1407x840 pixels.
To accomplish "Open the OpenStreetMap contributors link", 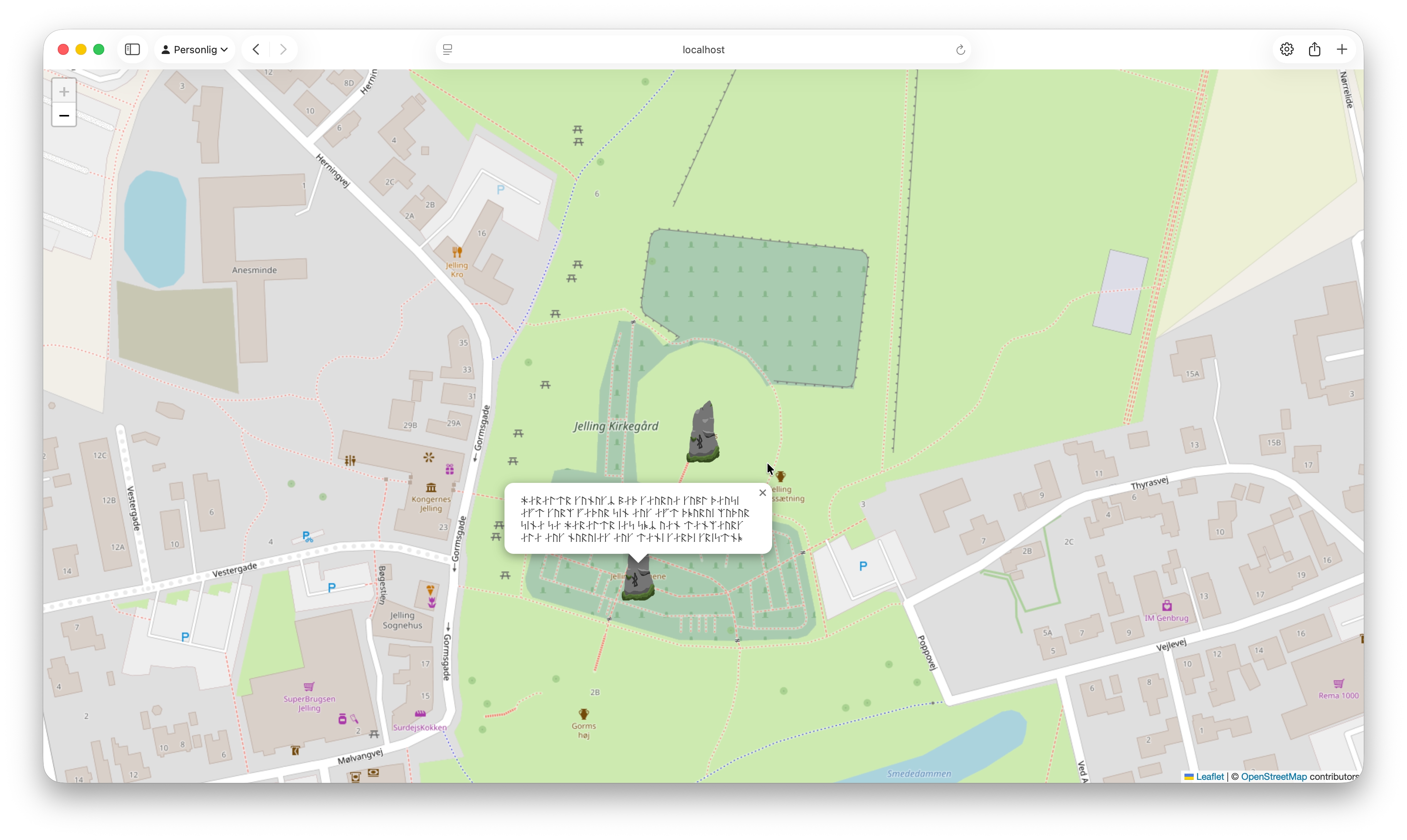I will (x=1274, y=777).
